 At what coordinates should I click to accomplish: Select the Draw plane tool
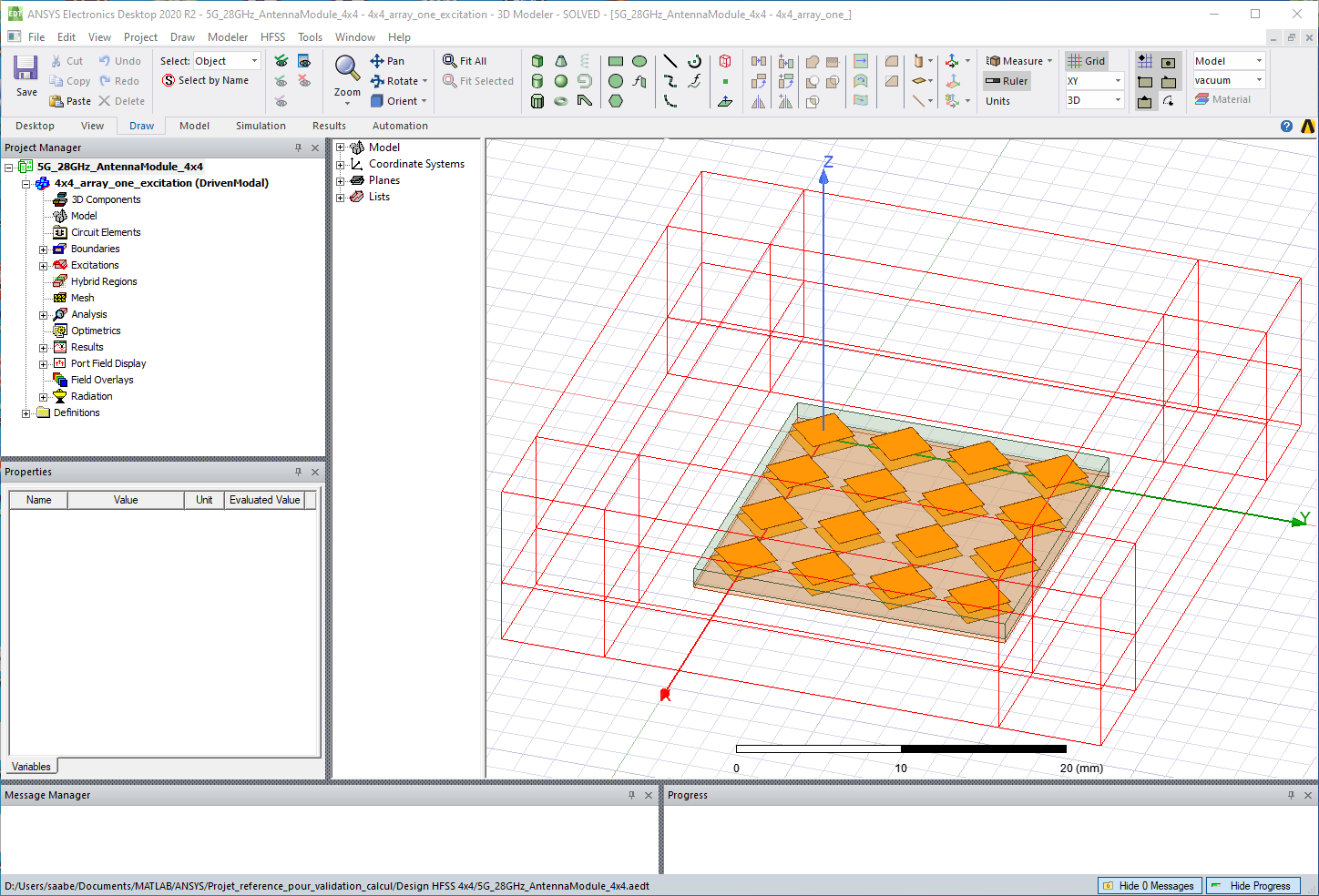click(725, 101)
